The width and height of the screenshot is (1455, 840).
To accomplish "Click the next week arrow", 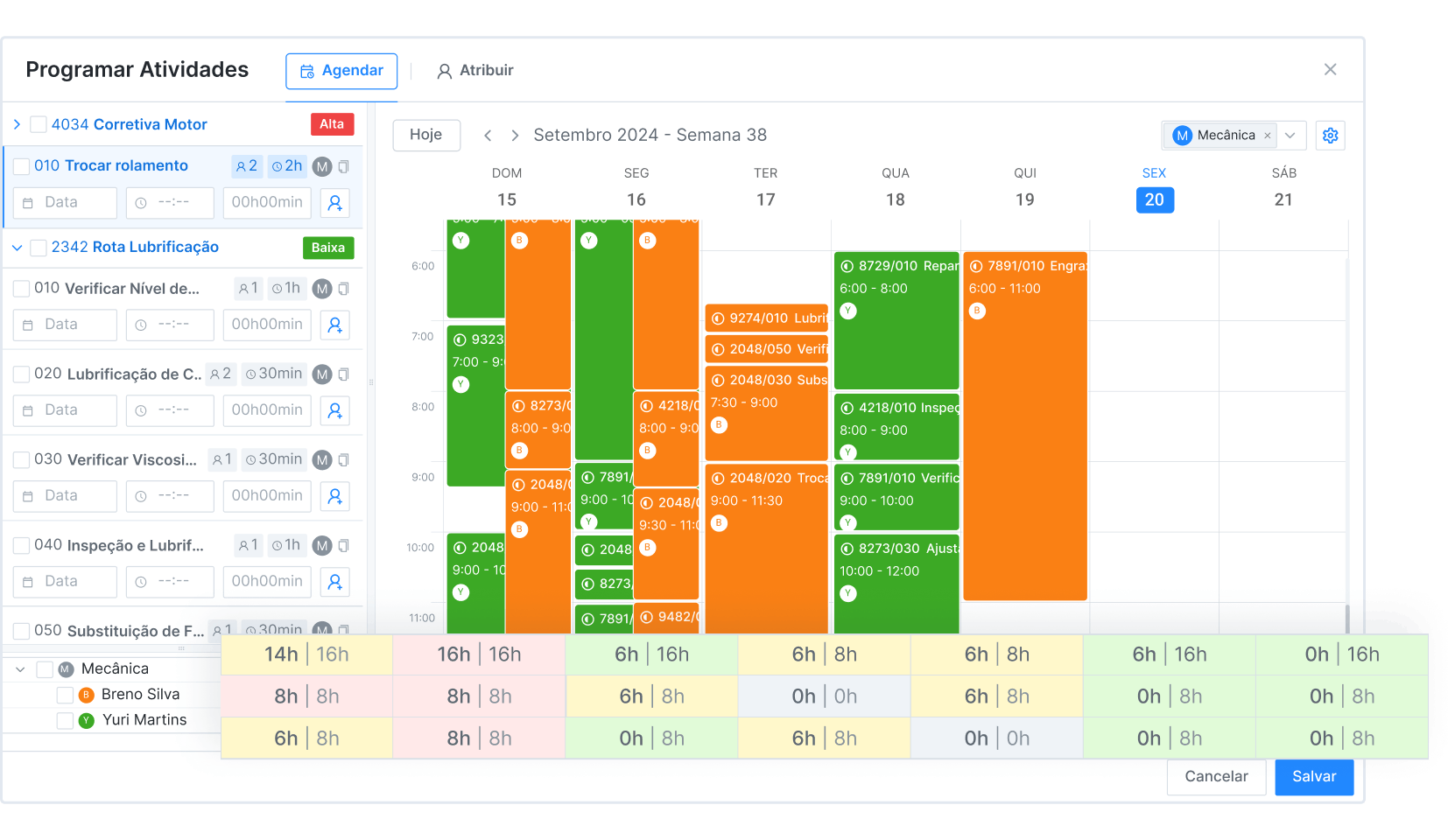I will point(514,135).
